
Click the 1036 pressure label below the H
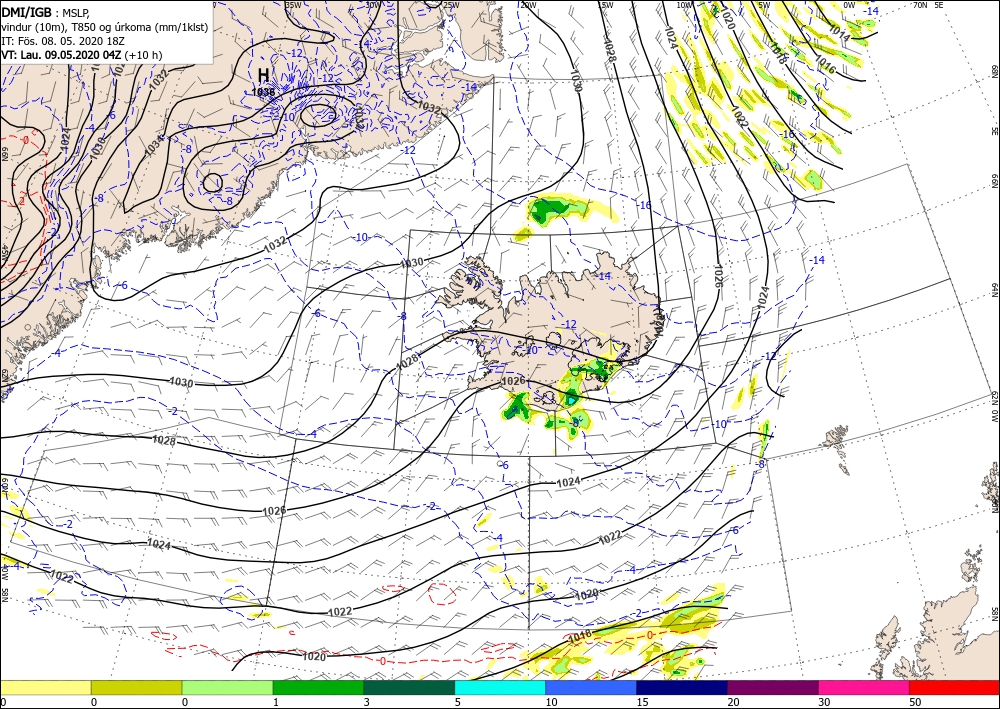(x=263, y=92)
